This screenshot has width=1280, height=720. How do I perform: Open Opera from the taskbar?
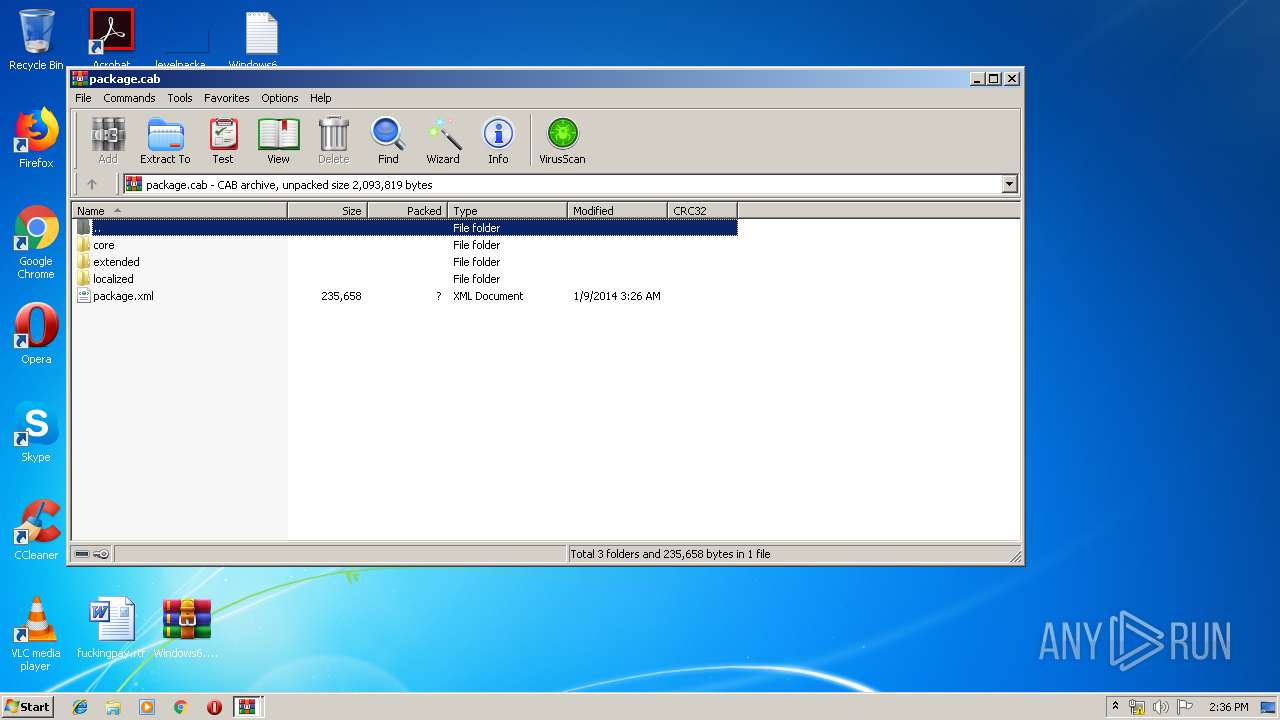(x=214, y=707)
